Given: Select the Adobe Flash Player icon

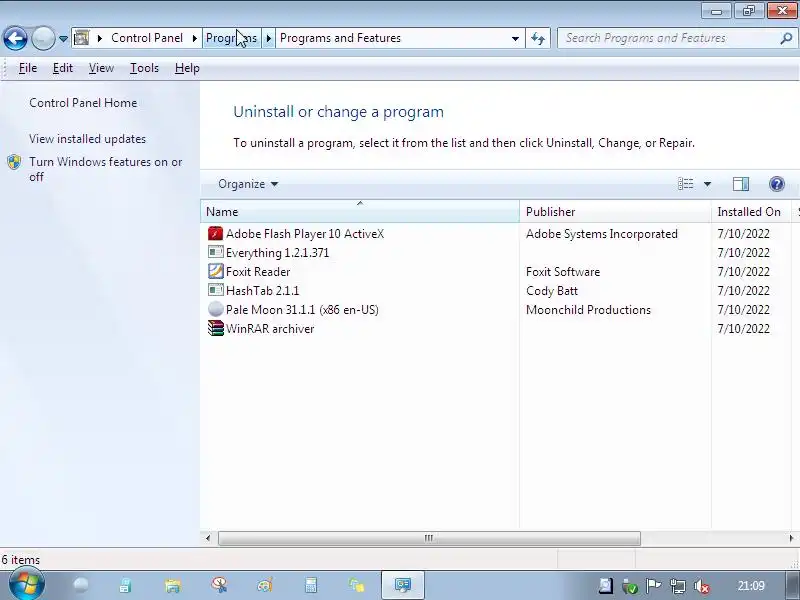Looking at the screenshot, I should coord(216,234).
